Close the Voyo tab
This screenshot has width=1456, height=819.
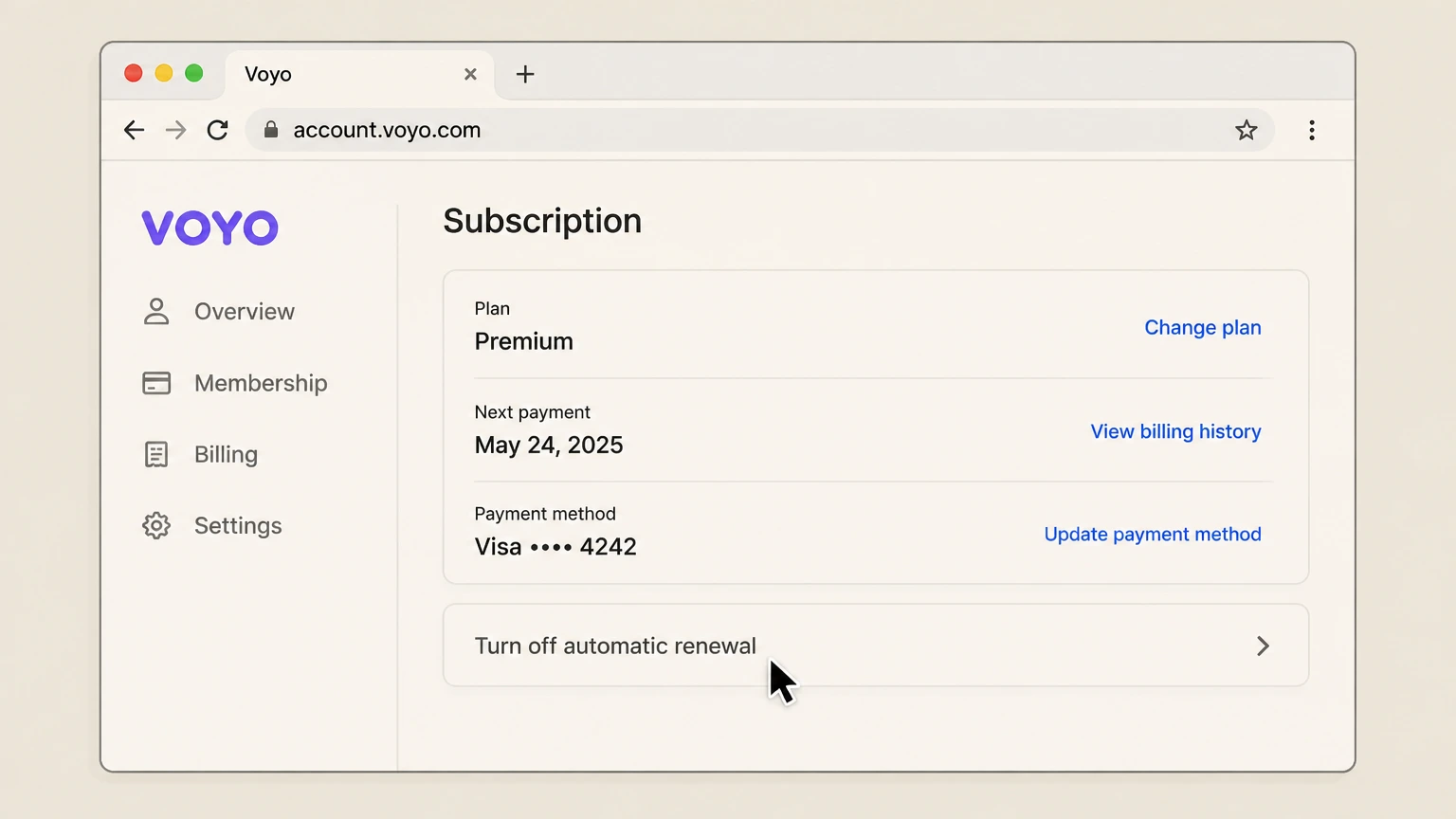pos(470,74)
